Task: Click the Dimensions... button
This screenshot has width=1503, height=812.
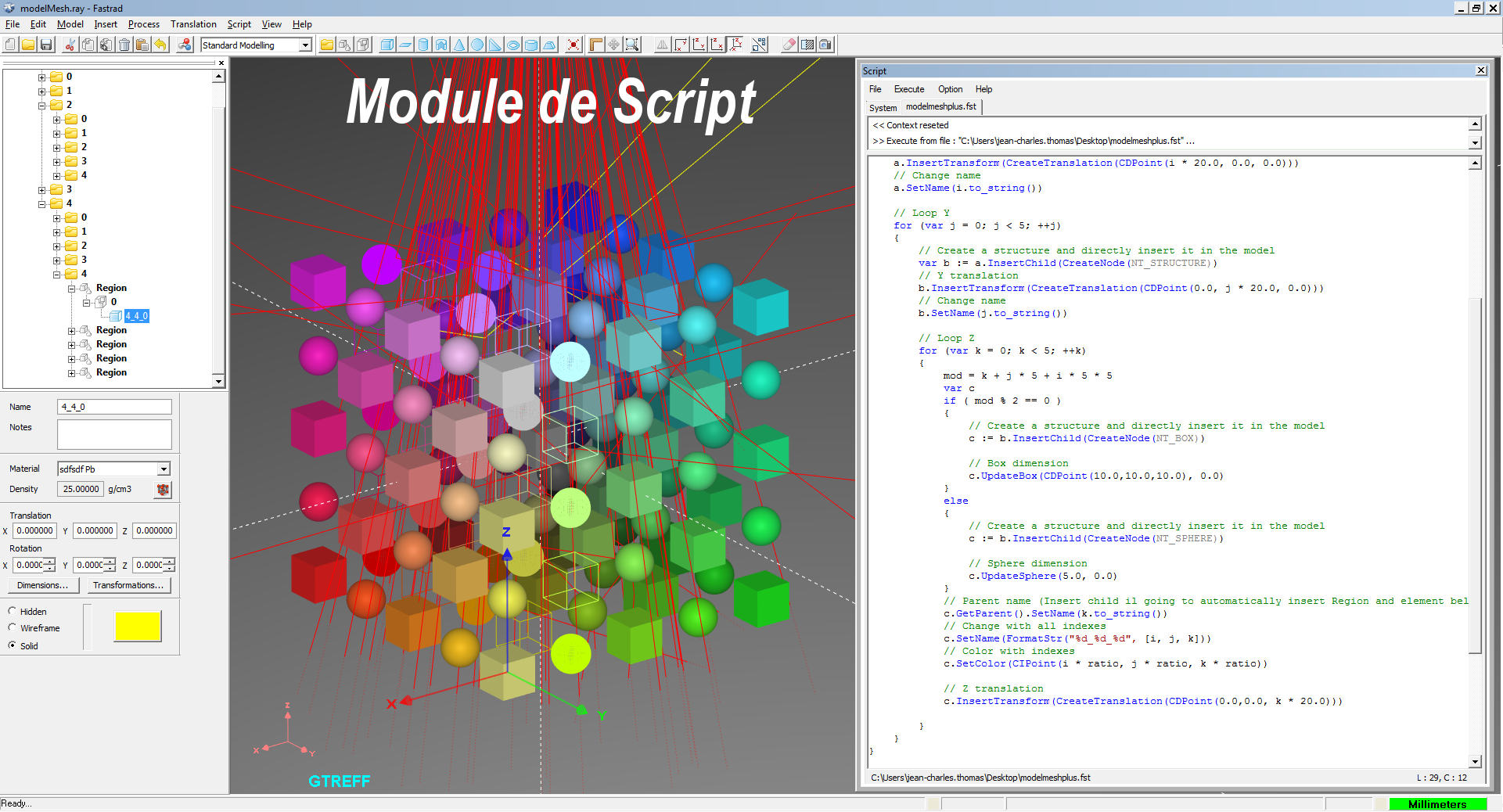Action: 42,585
